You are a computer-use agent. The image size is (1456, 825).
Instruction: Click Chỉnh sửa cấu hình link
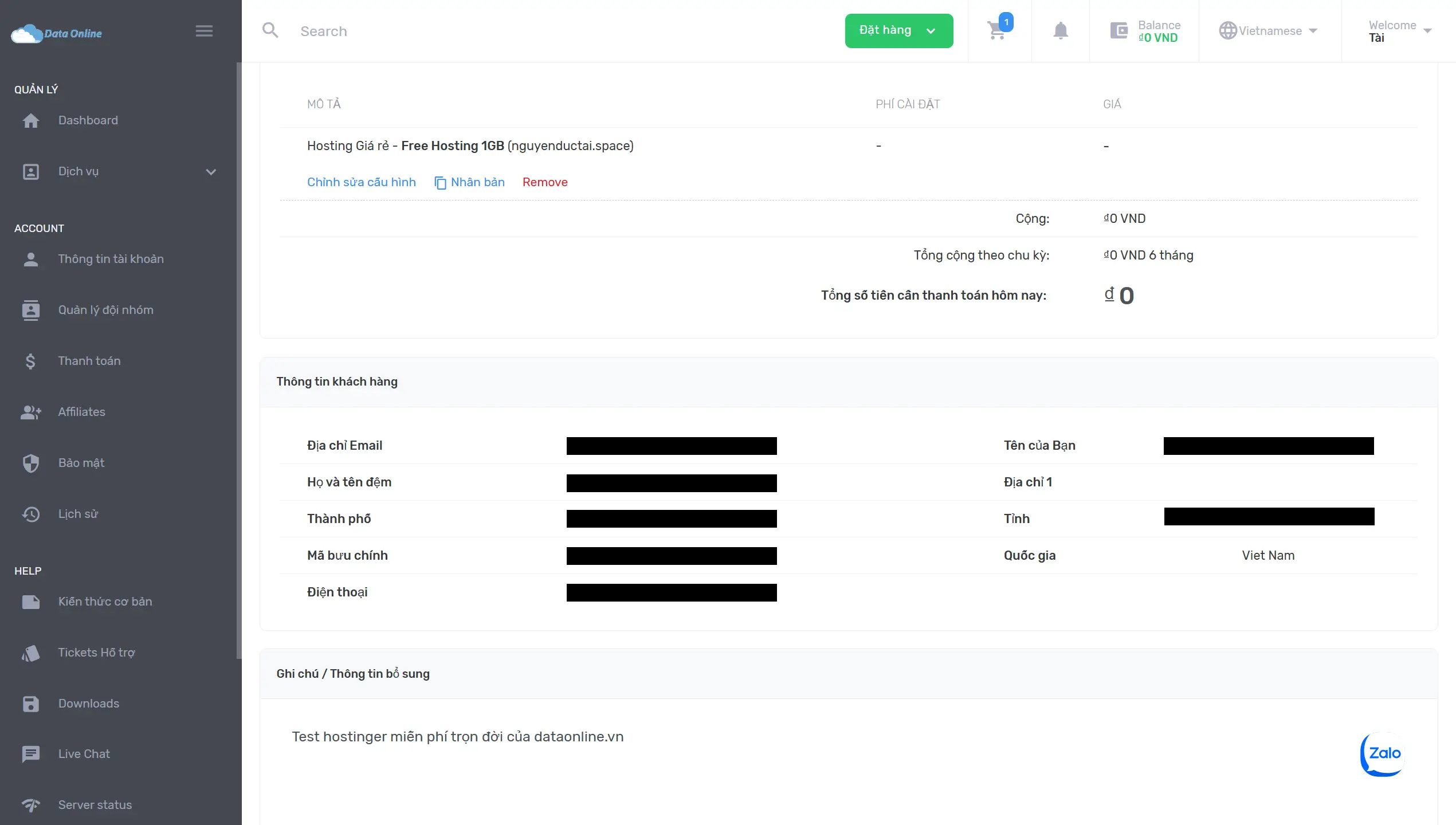click(x=361, y=182)
